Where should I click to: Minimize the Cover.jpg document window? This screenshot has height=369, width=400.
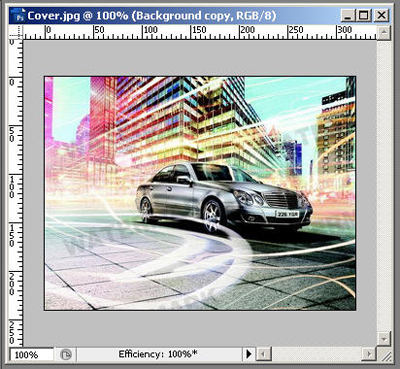click(348, 16)
